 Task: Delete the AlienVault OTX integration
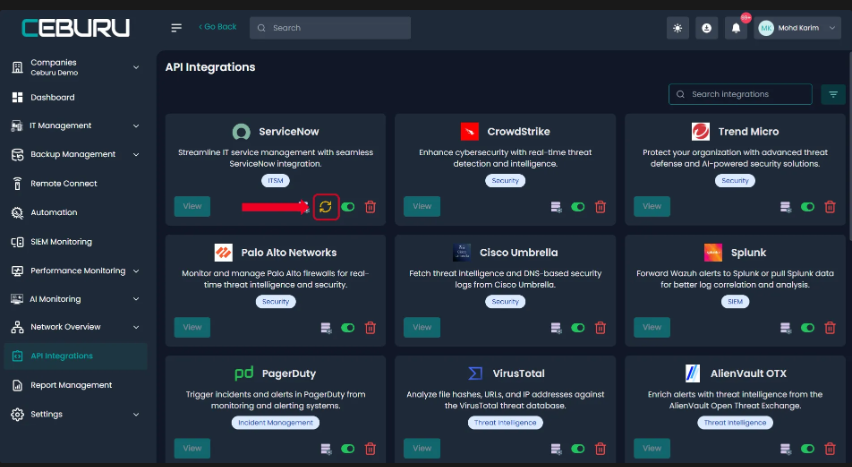pyautogui.click(x=830, y=449)
